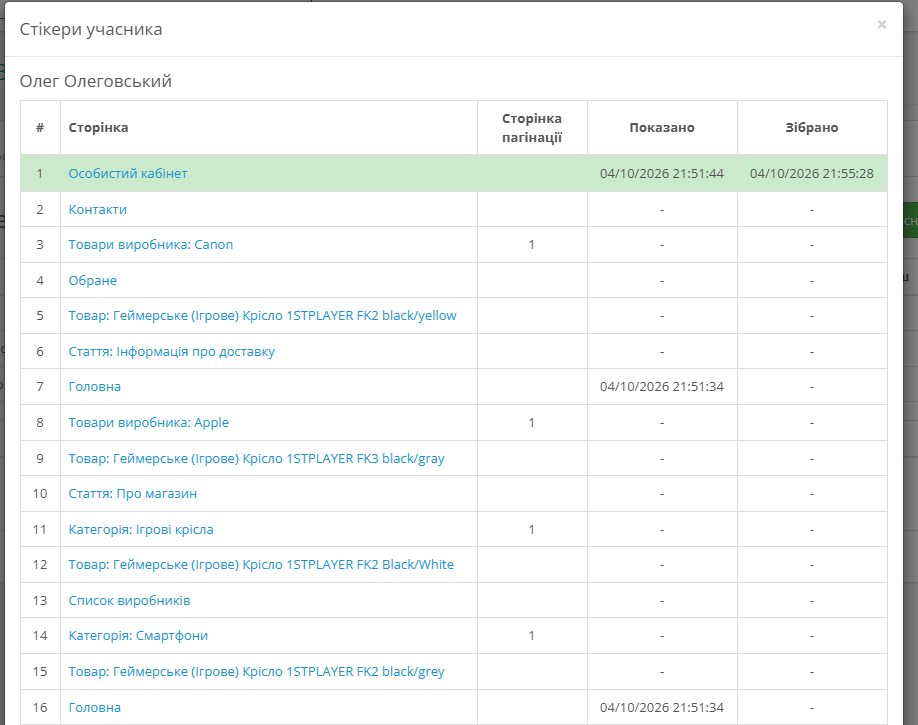This screenshot has height=725, width=918.
Task: Open Товари виробника: Canon link
Action: click(x=150, y=245)
